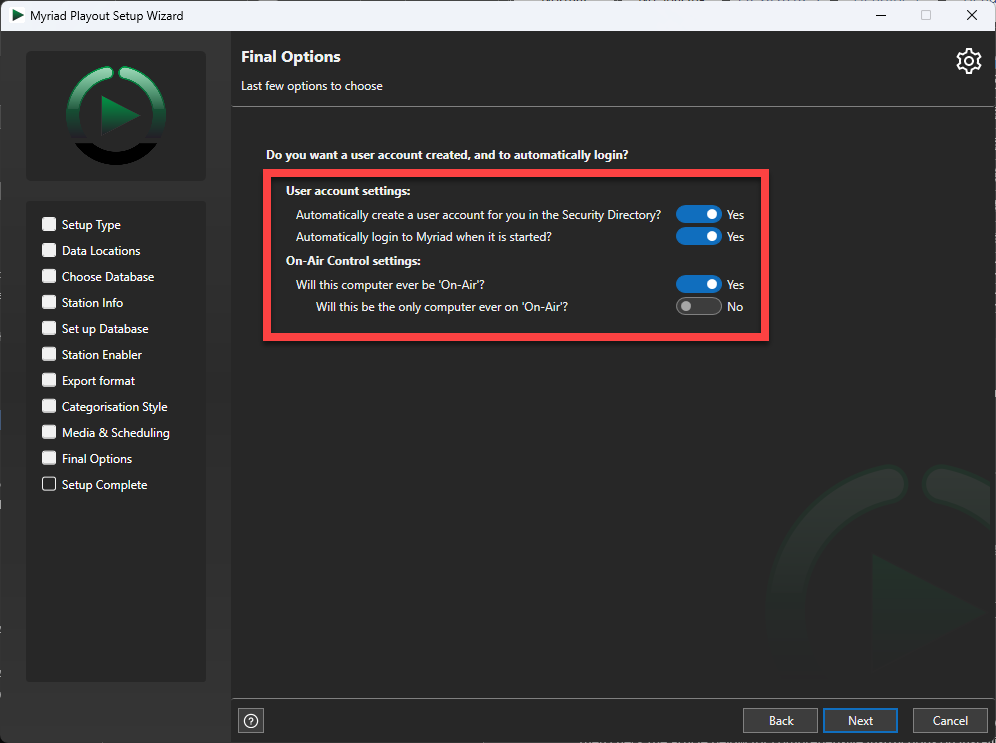Click the Media & Scheduling checkbox

[49, 432]
